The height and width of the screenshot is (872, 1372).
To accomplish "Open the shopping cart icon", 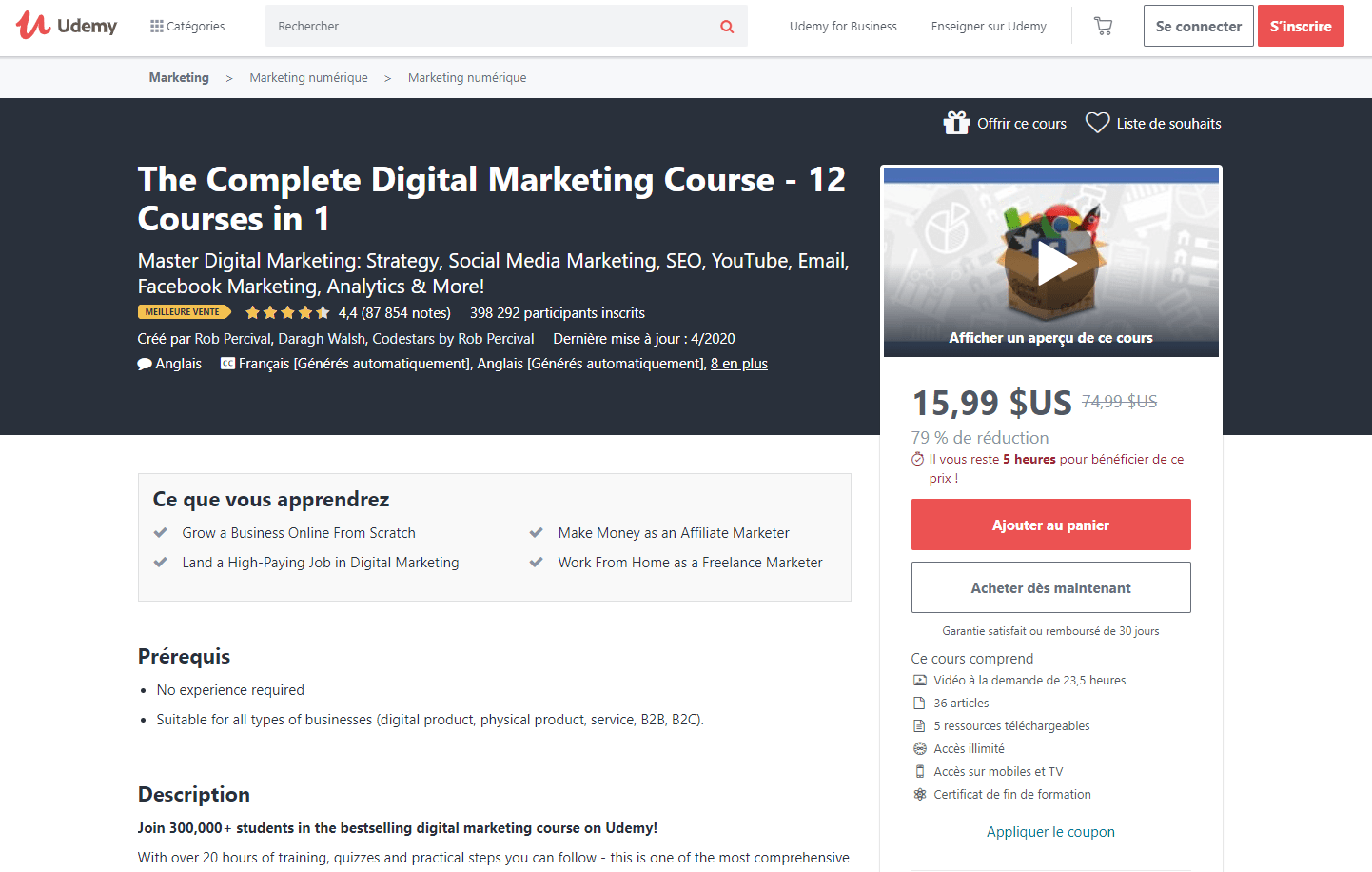I will [1103, 27].
